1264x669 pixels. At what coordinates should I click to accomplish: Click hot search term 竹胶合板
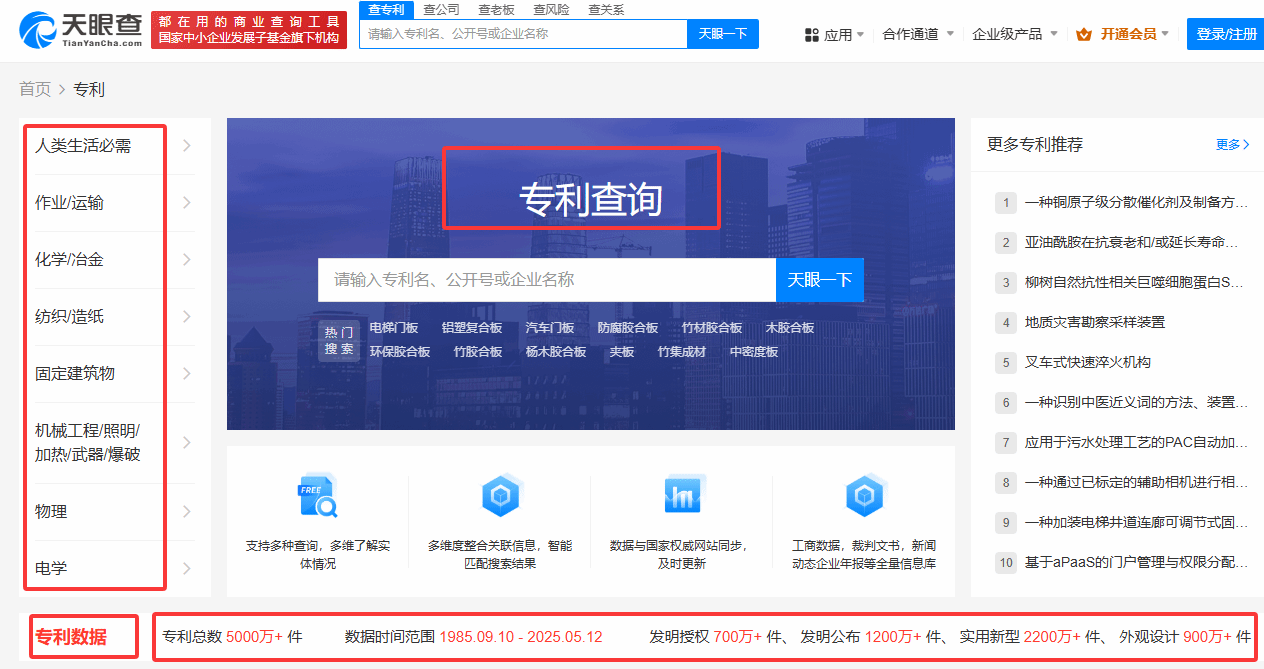coord(478,352)
